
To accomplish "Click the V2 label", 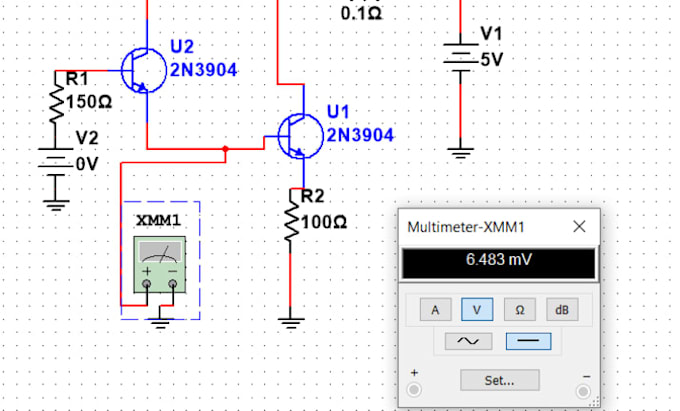I will click(x=87, y=138).
